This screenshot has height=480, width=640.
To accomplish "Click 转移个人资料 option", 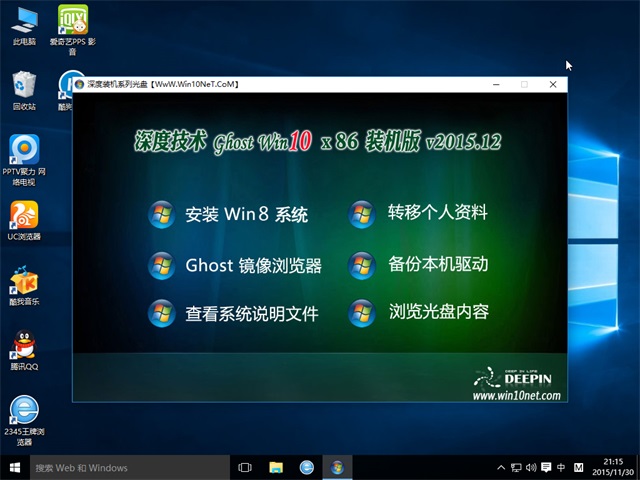I will 437,212.
